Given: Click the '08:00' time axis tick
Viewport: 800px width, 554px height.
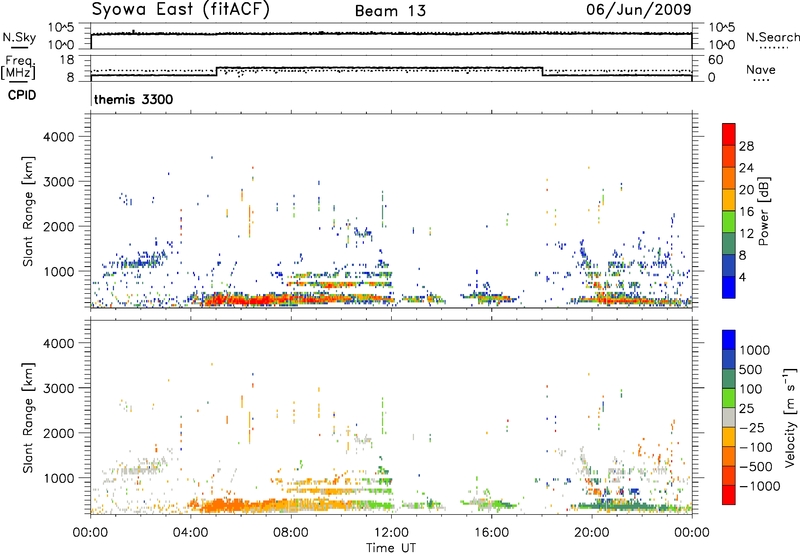Looking at the screenshot, I should click(x=291, y=533).
